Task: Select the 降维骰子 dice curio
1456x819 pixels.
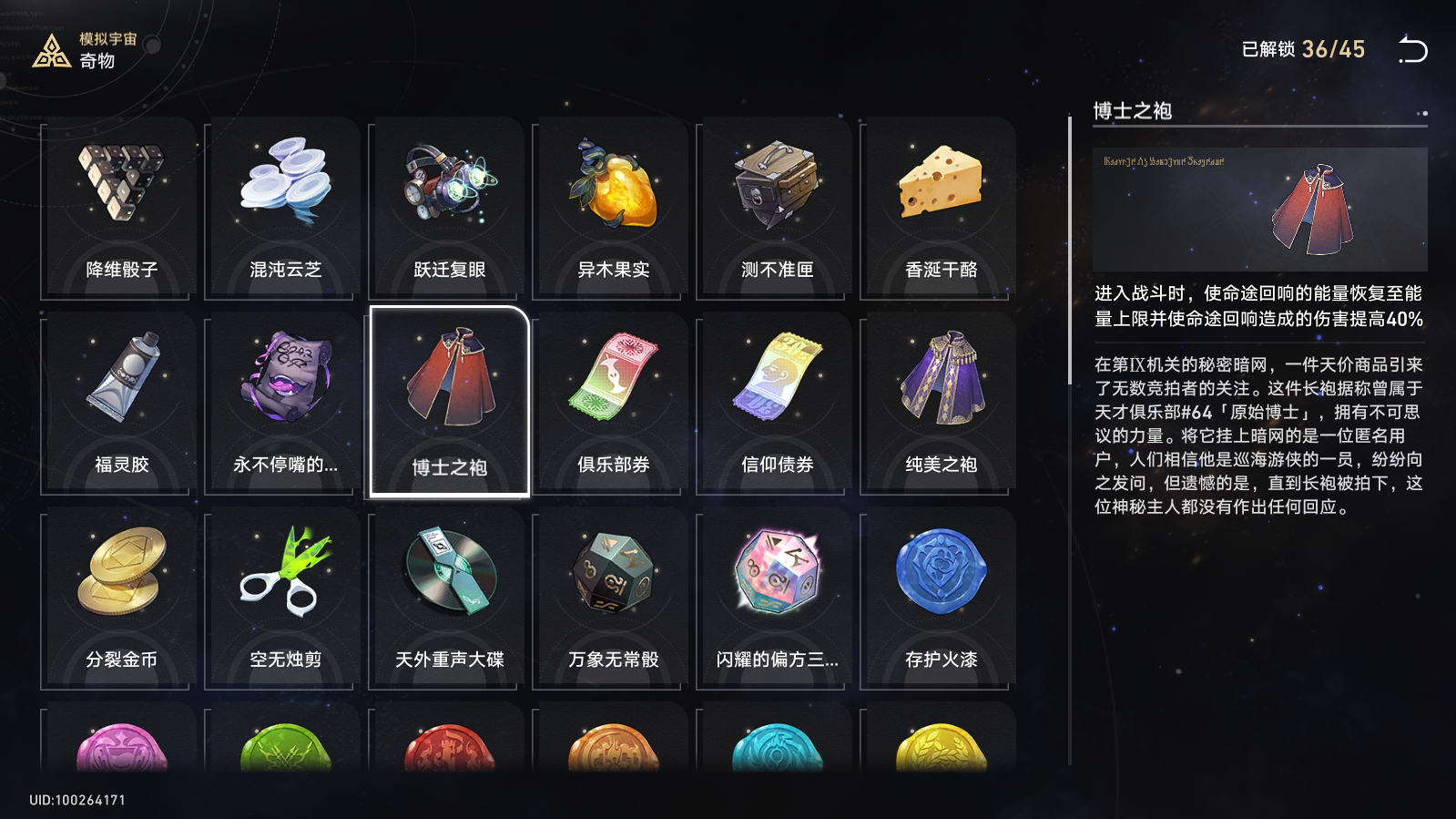Action: (x=119, y=208)
